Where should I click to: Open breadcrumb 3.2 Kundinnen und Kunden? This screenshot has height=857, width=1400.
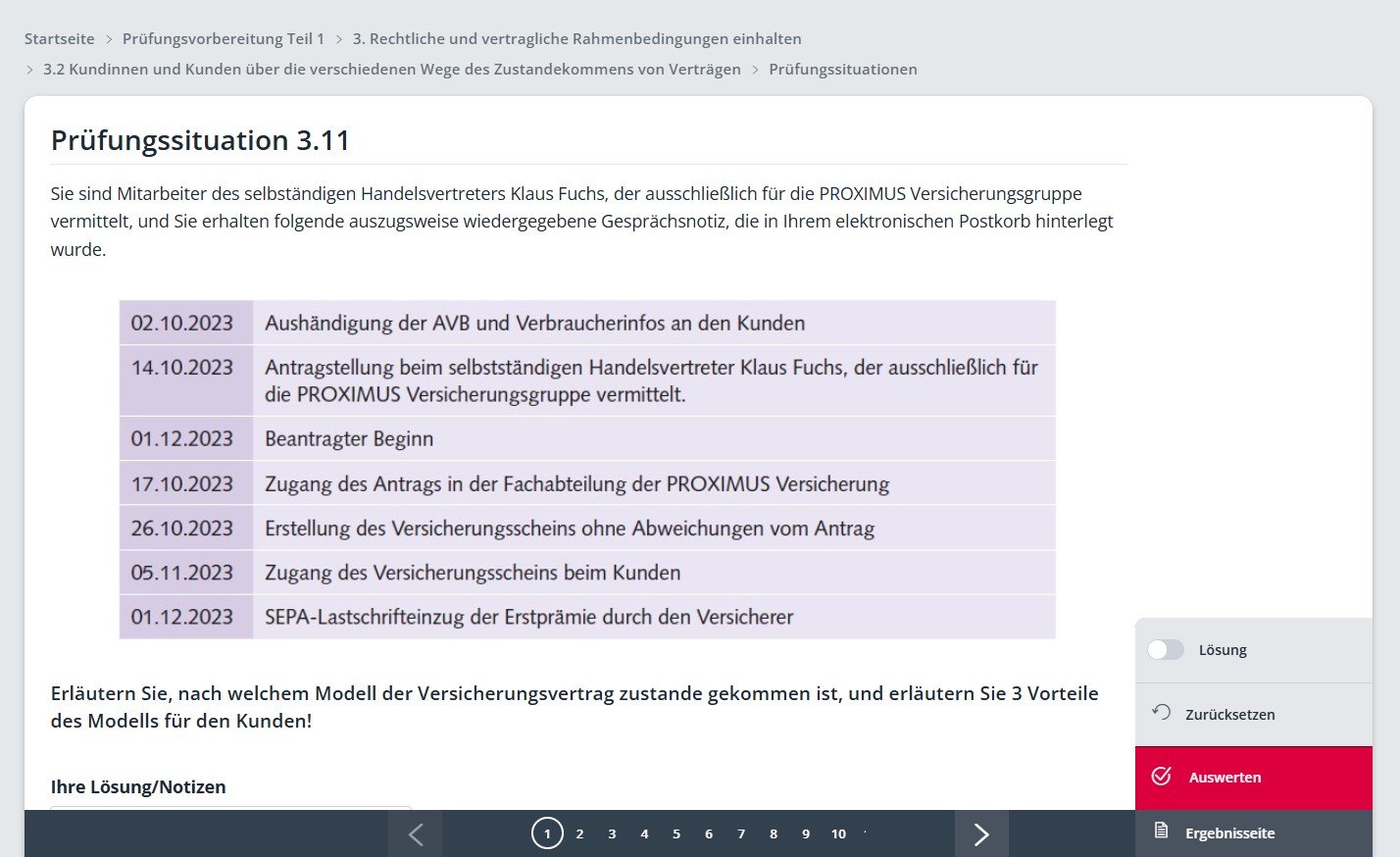[392, 70]
